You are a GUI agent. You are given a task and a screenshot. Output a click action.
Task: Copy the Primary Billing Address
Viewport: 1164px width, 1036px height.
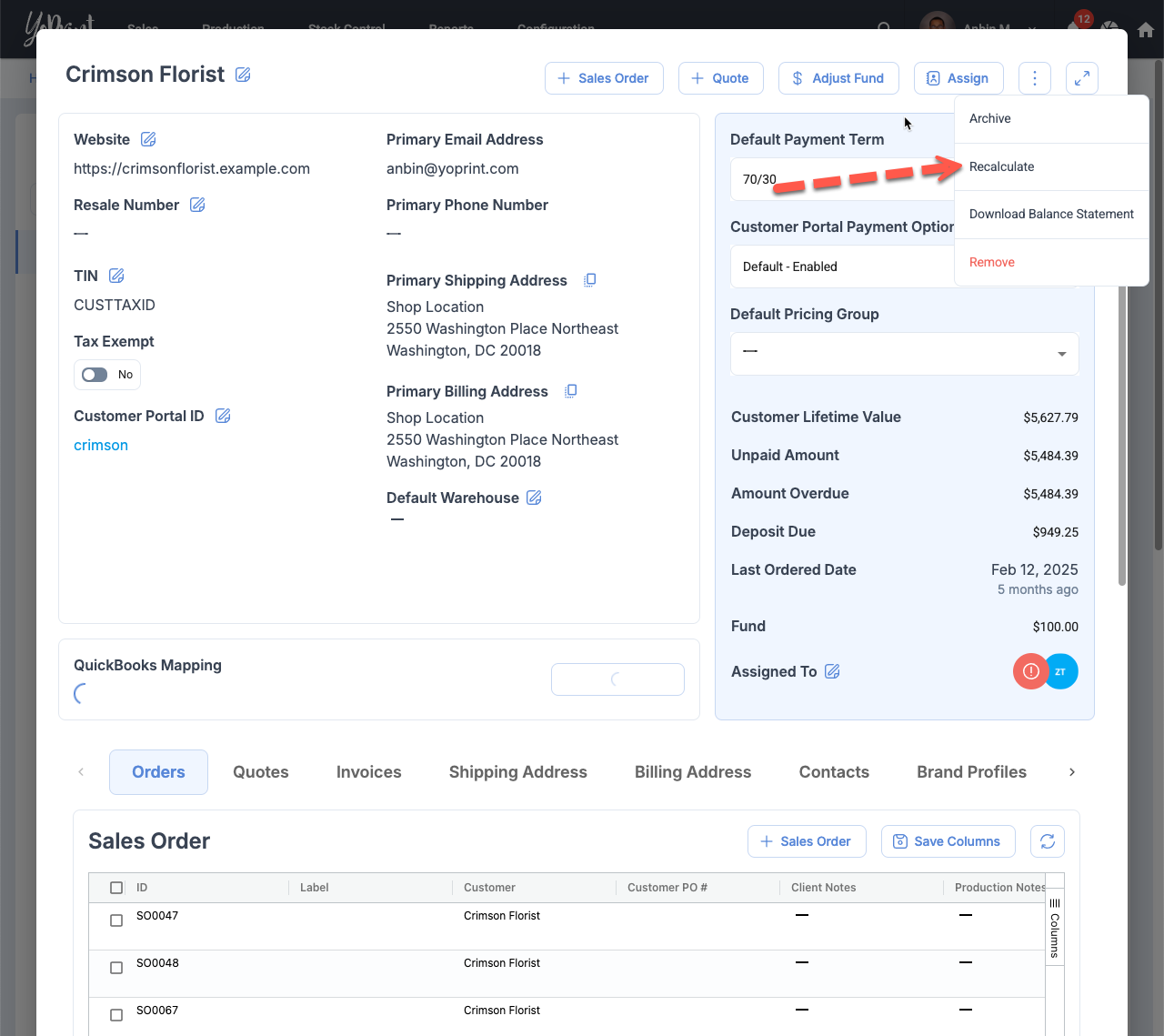pyautogui.click(x=570, y=391)
